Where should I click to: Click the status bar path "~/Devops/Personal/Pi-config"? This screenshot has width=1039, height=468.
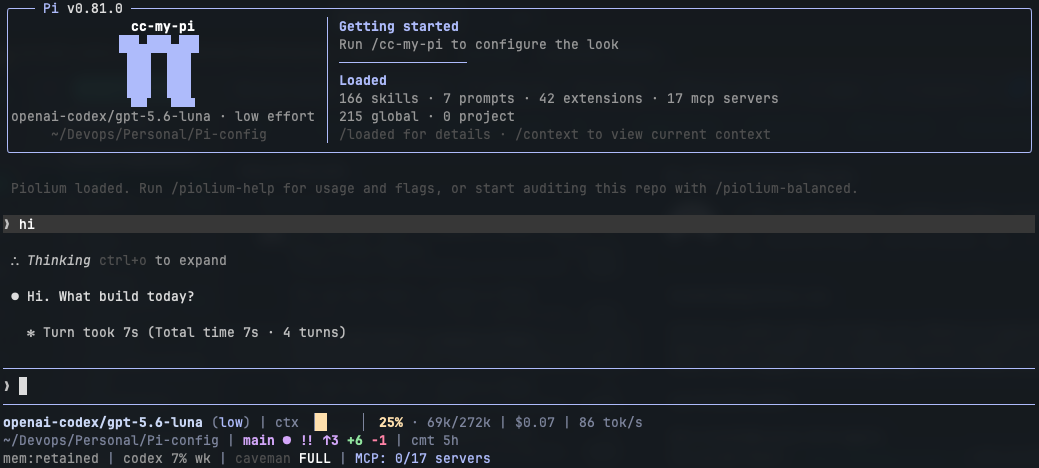pos(111,440)
